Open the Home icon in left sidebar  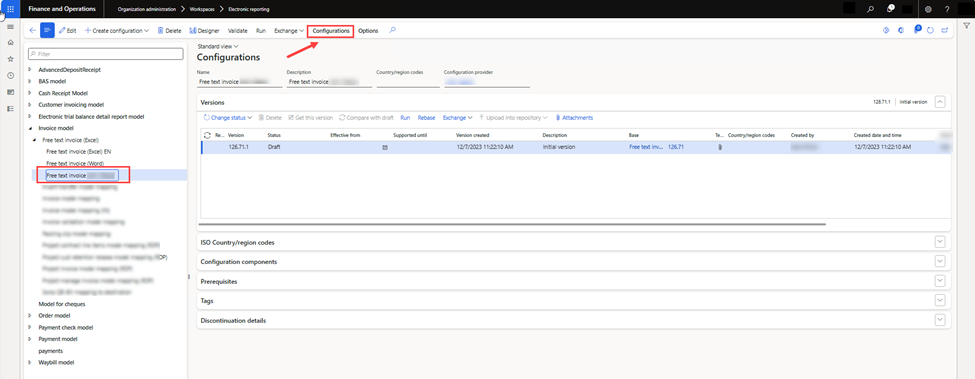point(10,42)
